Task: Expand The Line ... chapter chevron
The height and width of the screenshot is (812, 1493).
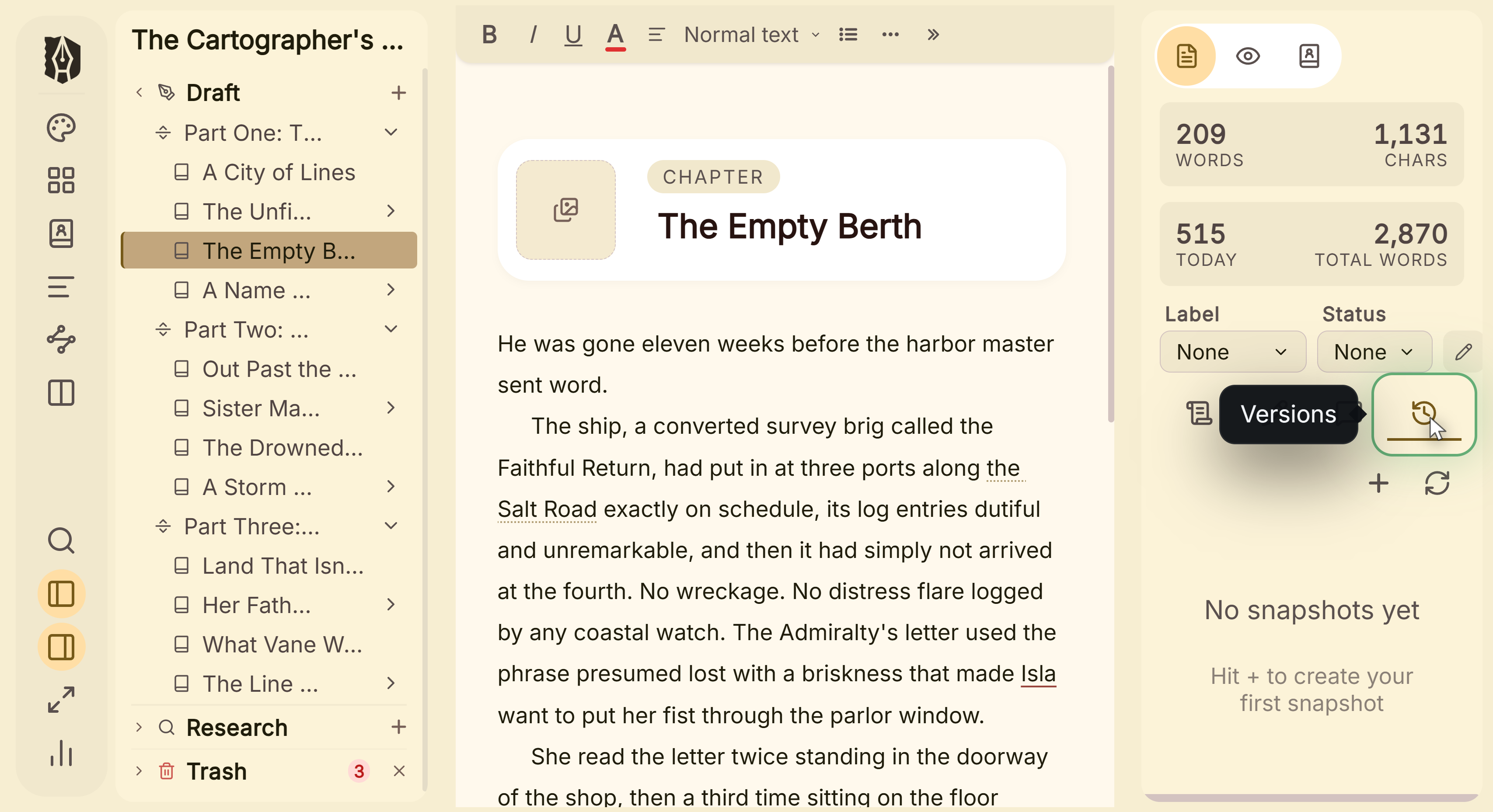Action: click(391, 684)
